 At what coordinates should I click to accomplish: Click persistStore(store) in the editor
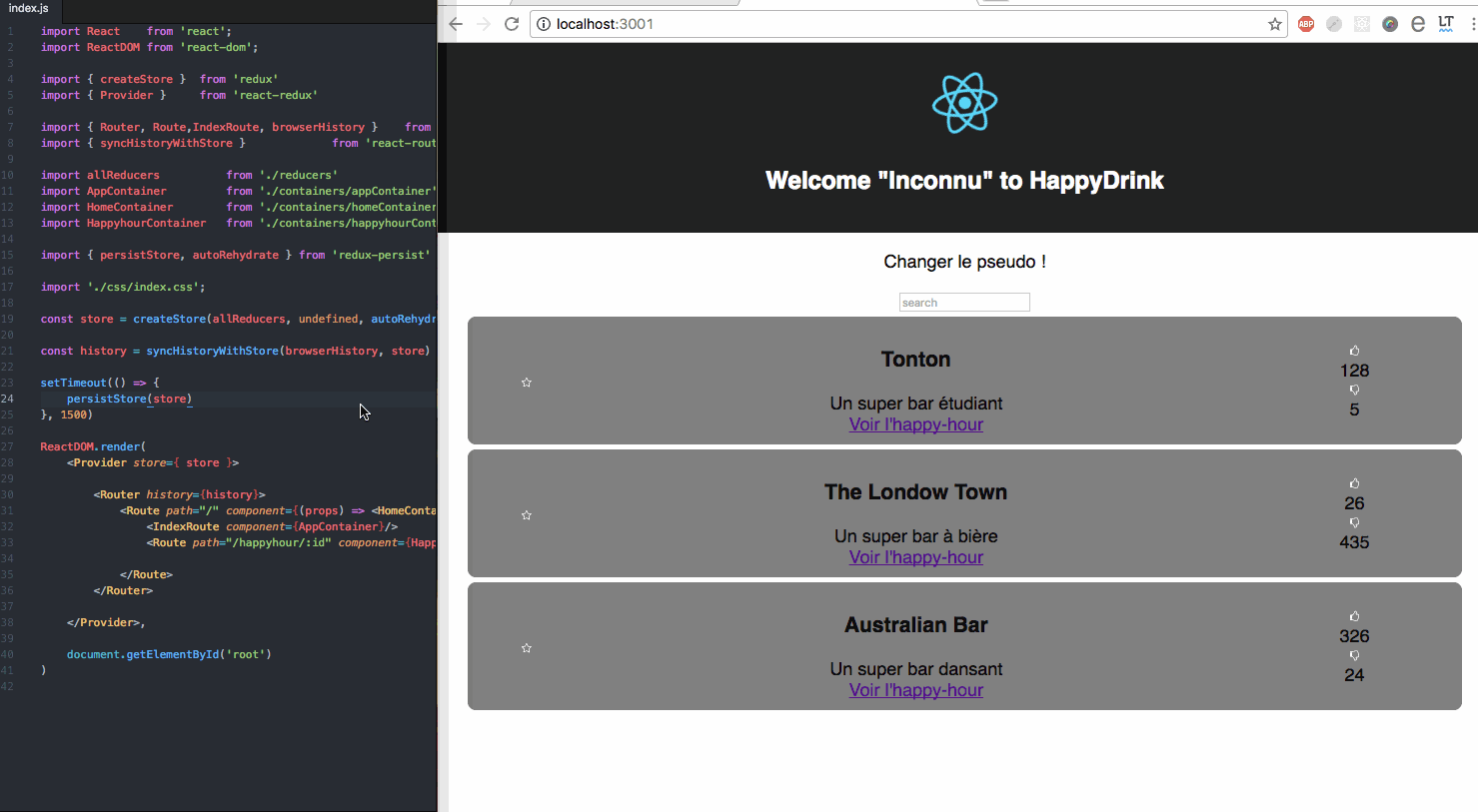(x=129, y=399)
